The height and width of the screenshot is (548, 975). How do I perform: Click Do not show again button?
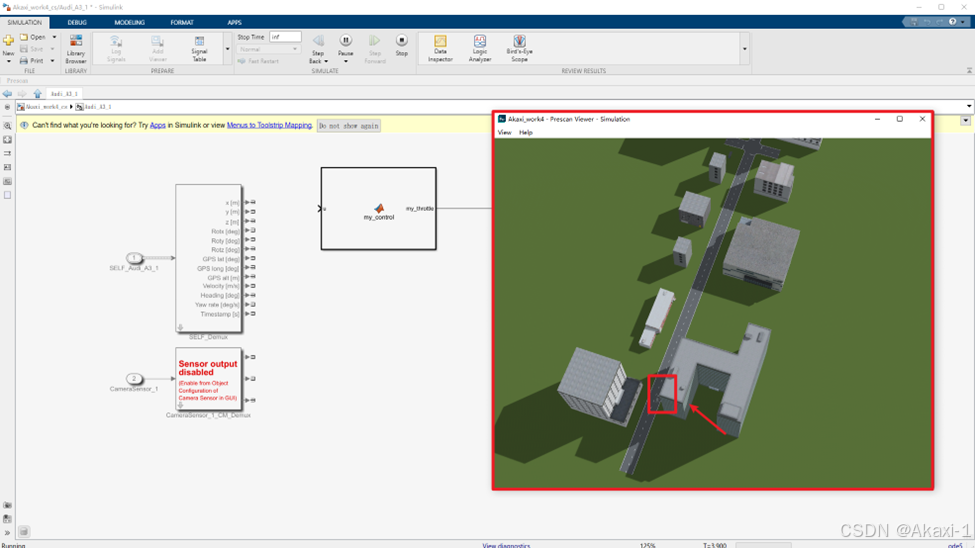(x=348, y=126)
